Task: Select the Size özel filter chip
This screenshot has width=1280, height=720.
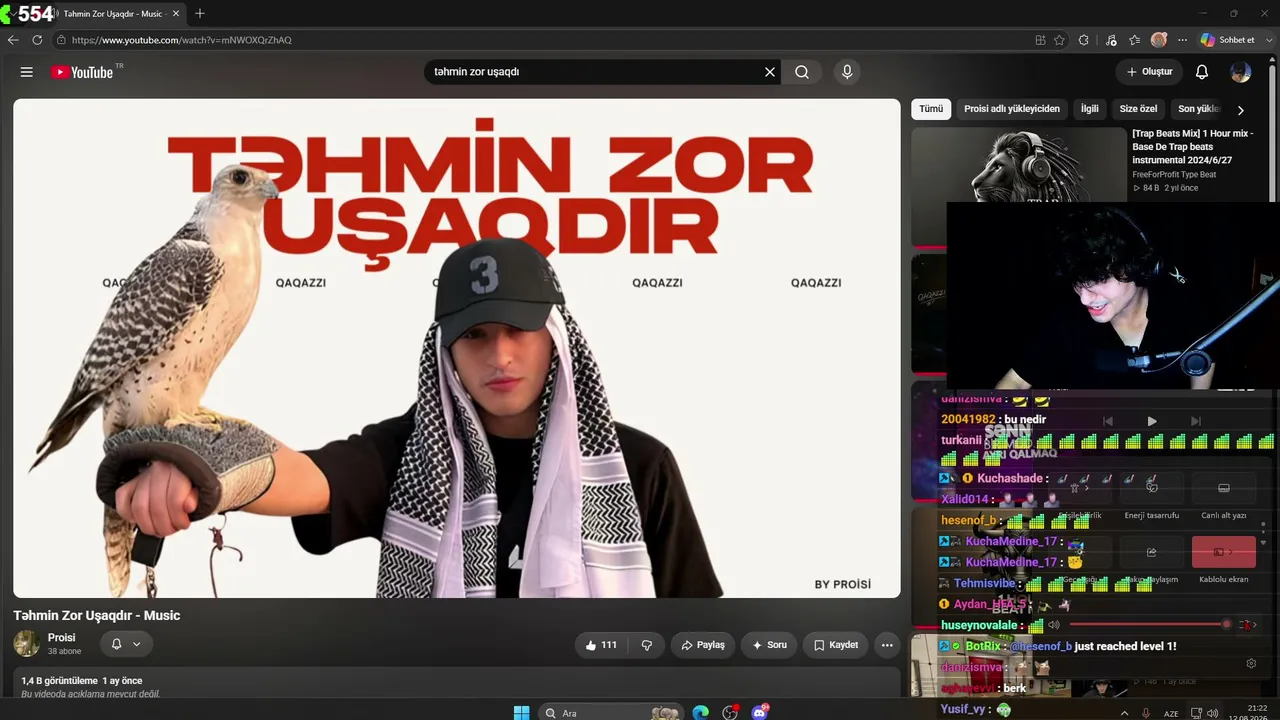Action: click(x=1138, y=109)
